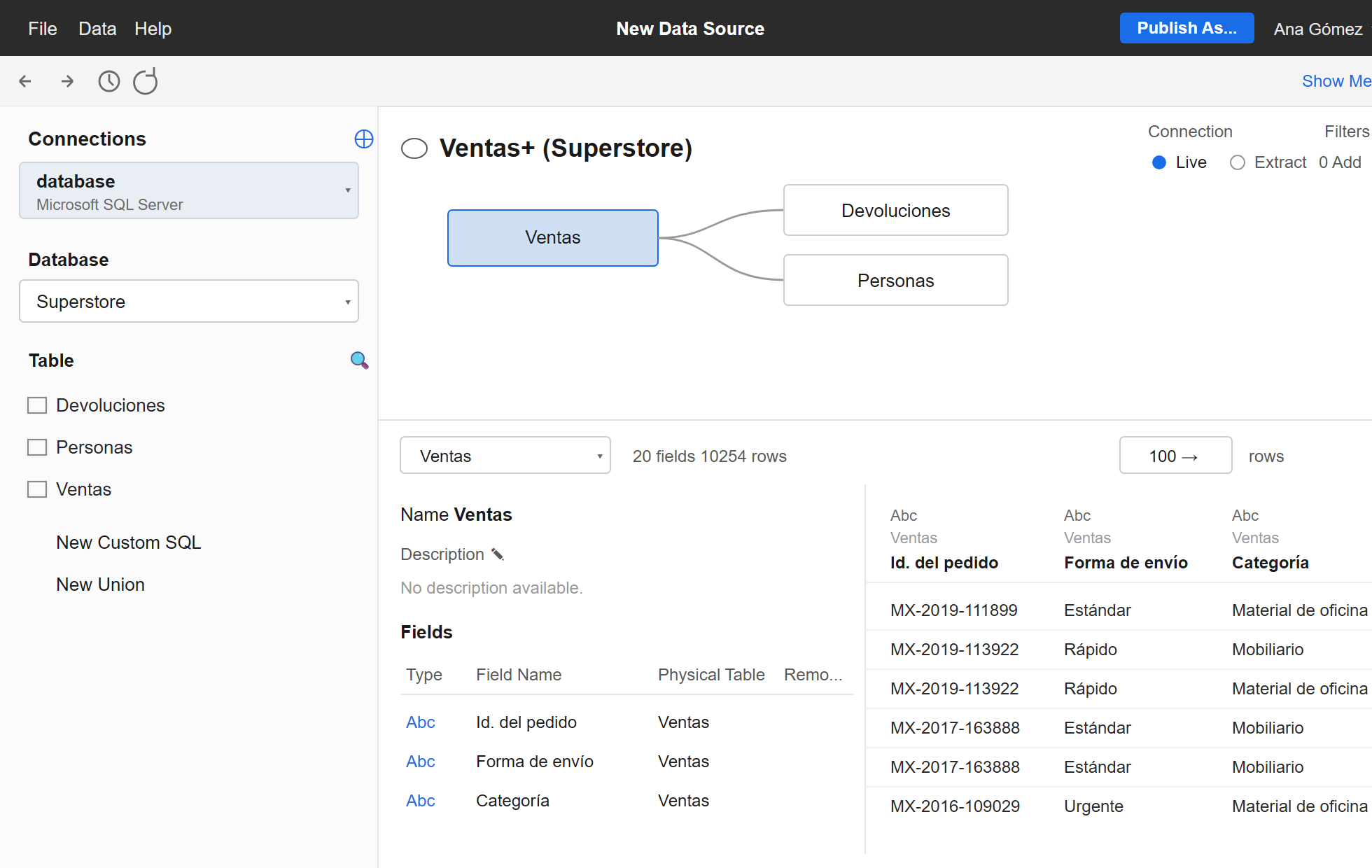Viewport: 1372px width, 868px height.
Task: Open the File menu
Action: 43,29
